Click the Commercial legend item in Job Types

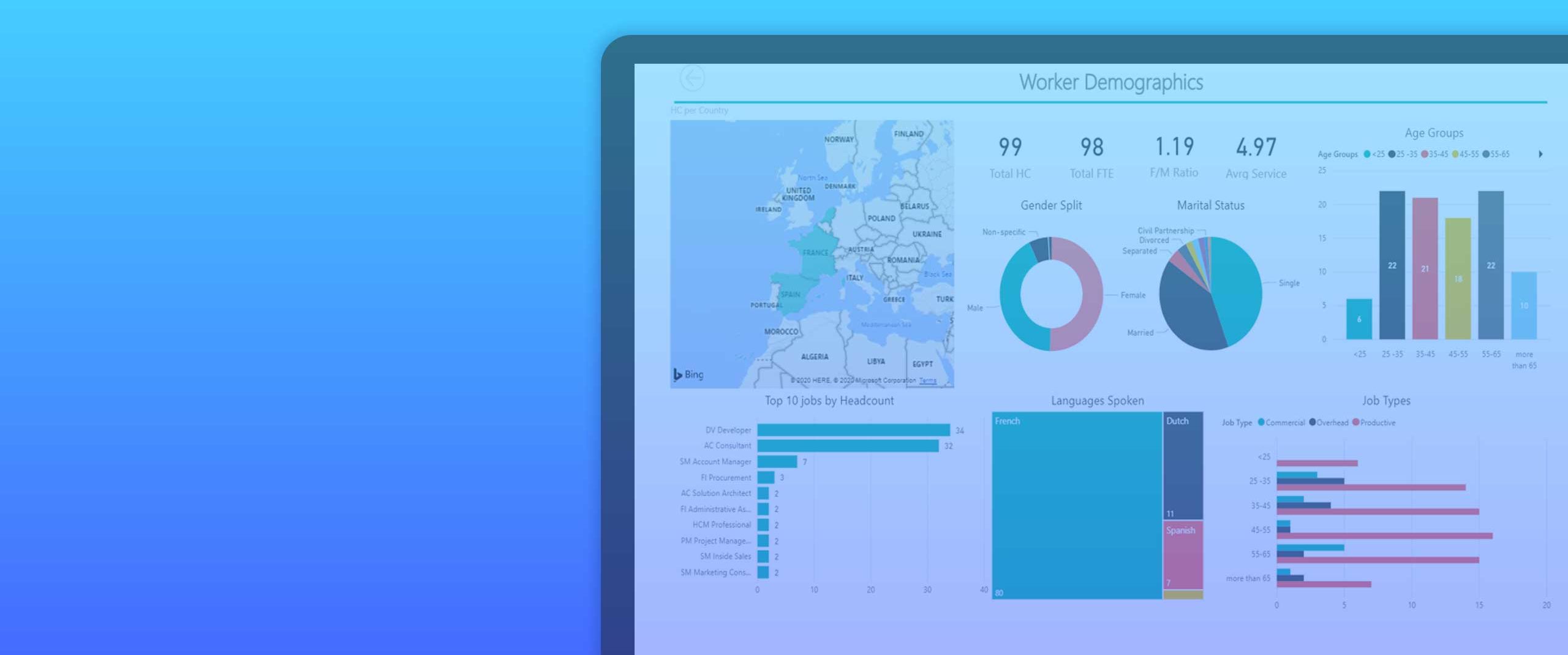click(1281, 423)
